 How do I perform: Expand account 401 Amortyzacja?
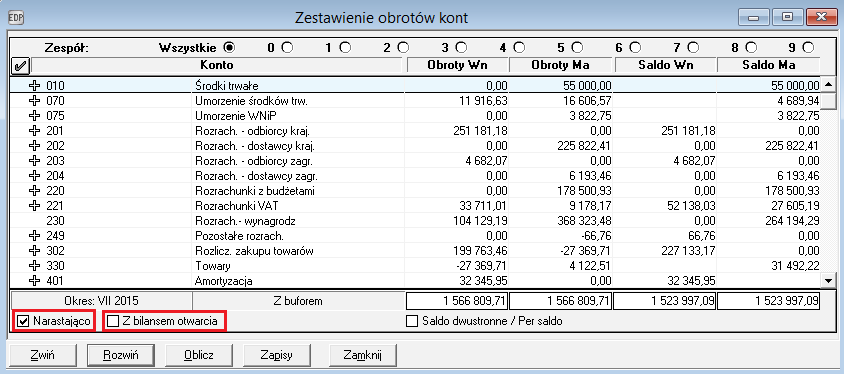35,280
